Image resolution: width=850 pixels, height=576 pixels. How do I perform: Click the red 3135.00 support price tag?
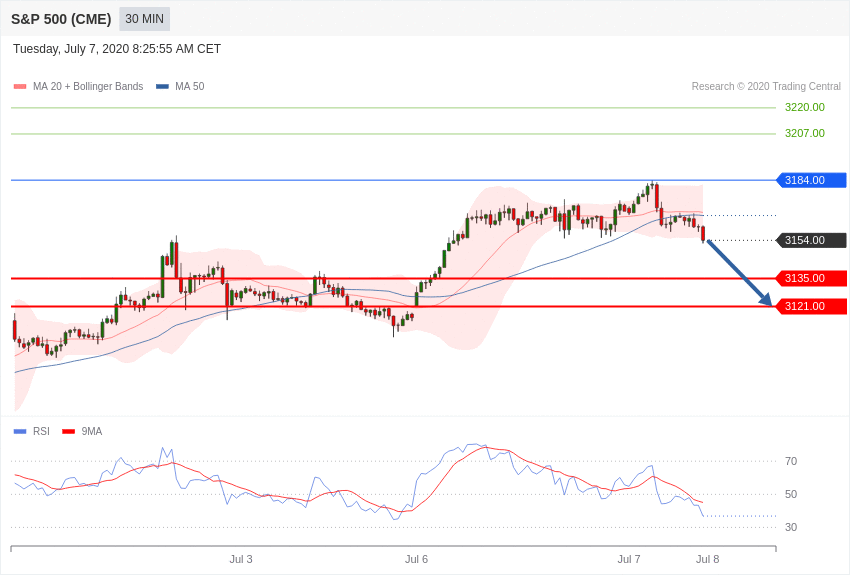pos(811,279)
